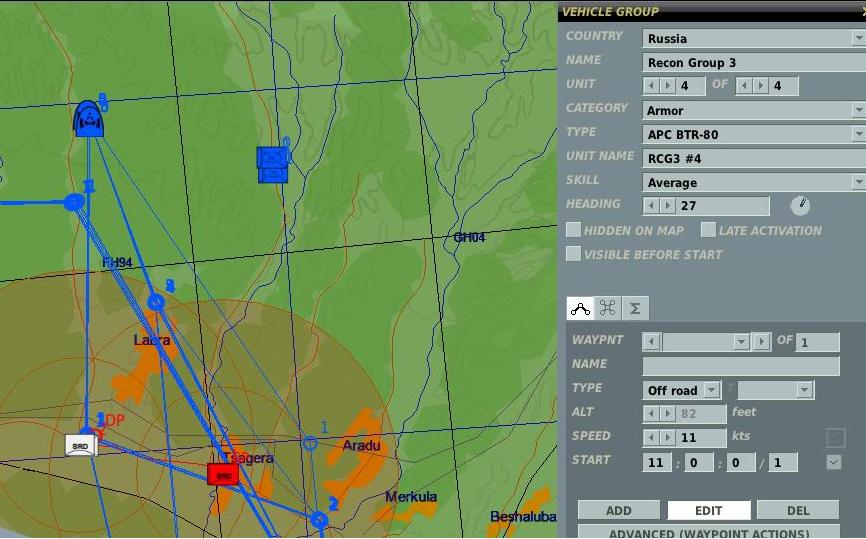The height and width of the screenshot is (539, 866).
Task: Click the waypoint name input field
Action: [741, 366]
